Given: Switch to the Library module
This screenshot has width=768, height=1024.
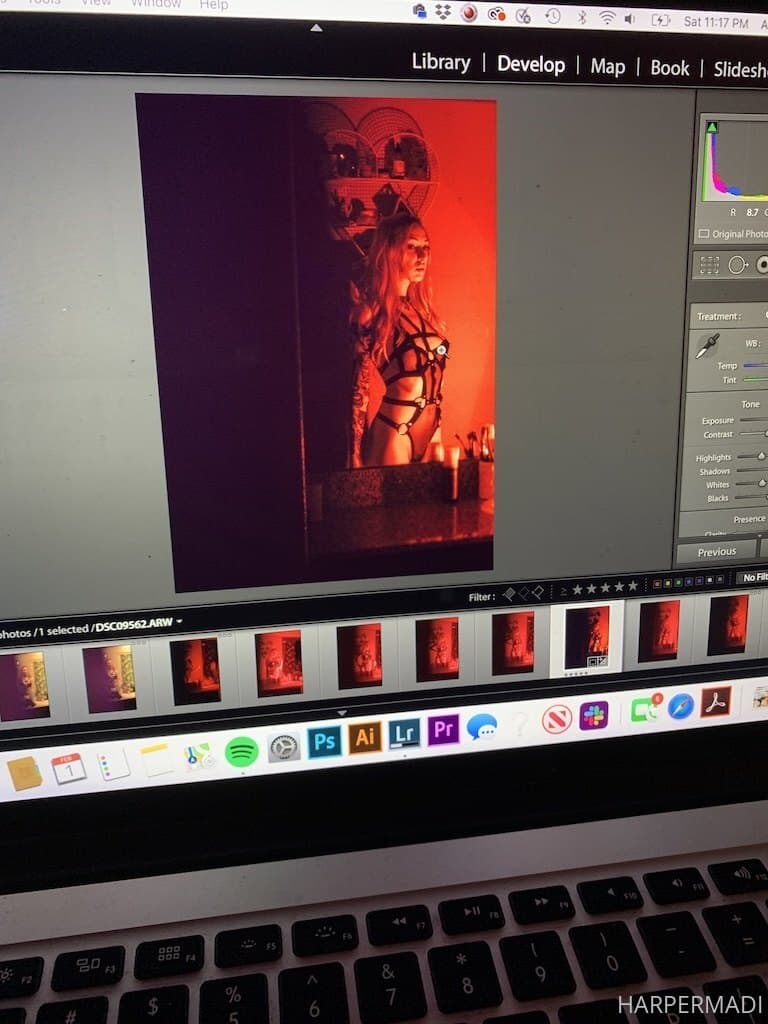Looking at the screenshot, I should 441,62.
